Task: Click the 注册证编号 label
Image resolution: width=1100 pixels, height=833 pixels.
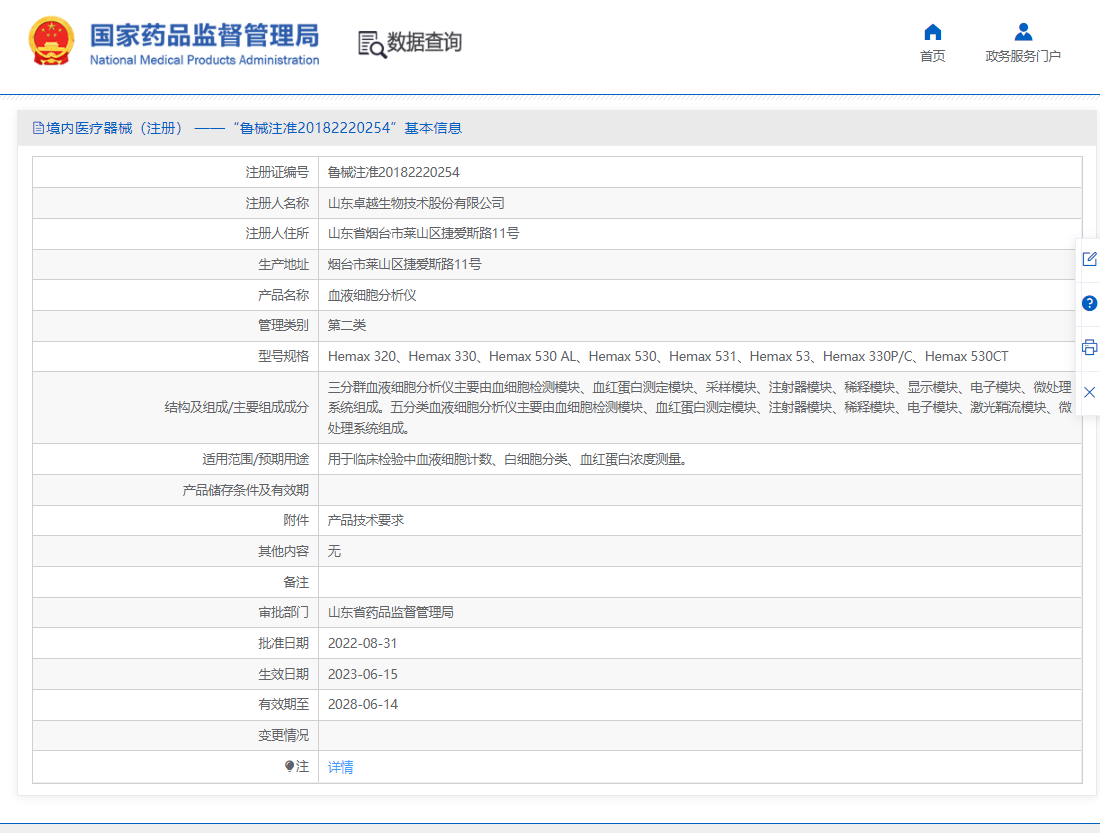Action: 277,172
